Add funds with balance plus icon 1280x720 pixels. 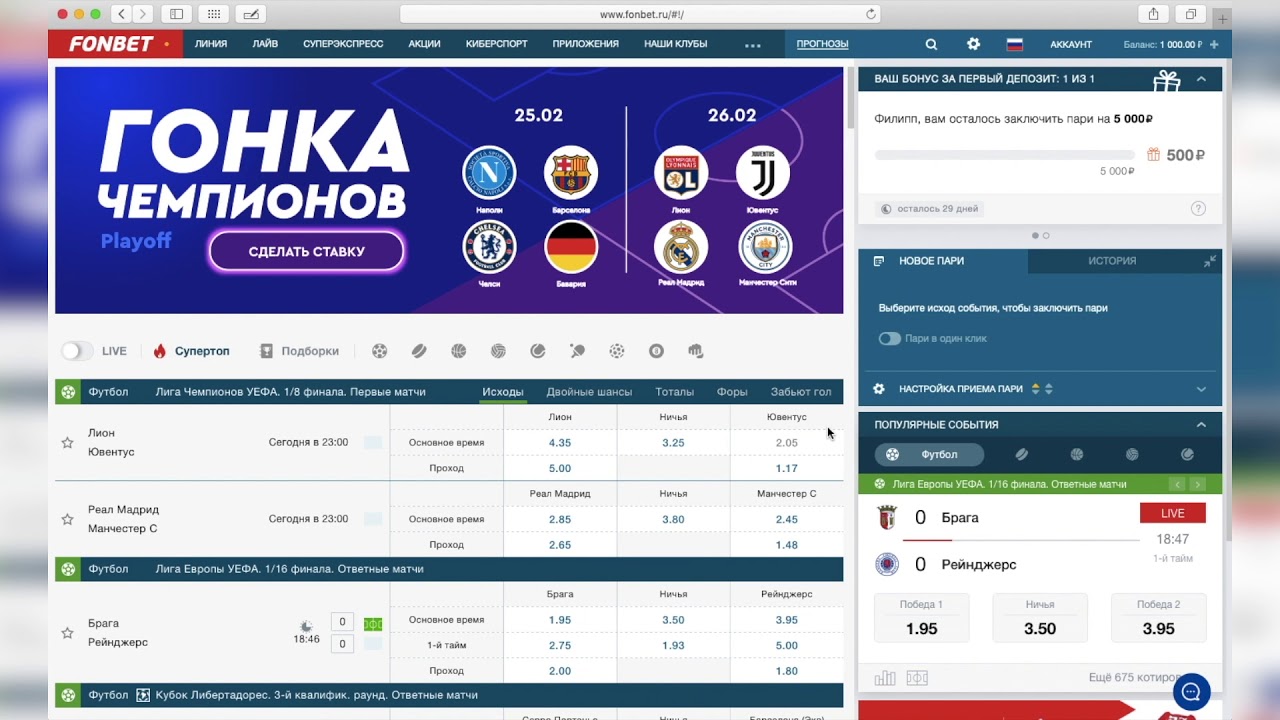point(1214,44)
